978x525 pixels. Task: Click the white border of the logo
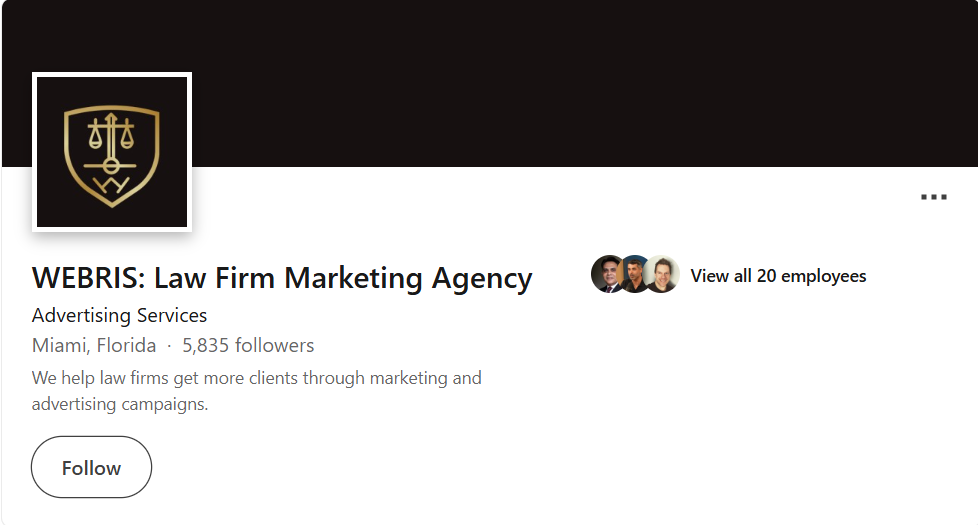click(x=34, y=152)
